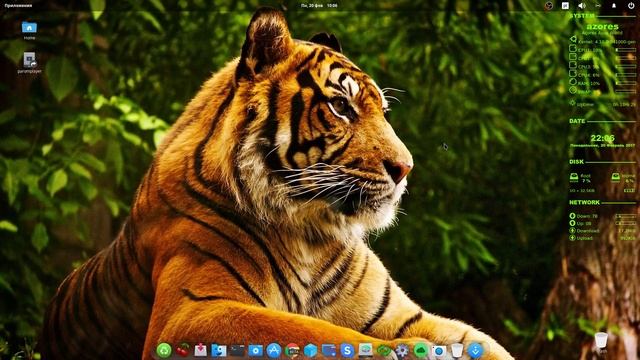Open System Settings gear in dock

click(x=402, y=350)
